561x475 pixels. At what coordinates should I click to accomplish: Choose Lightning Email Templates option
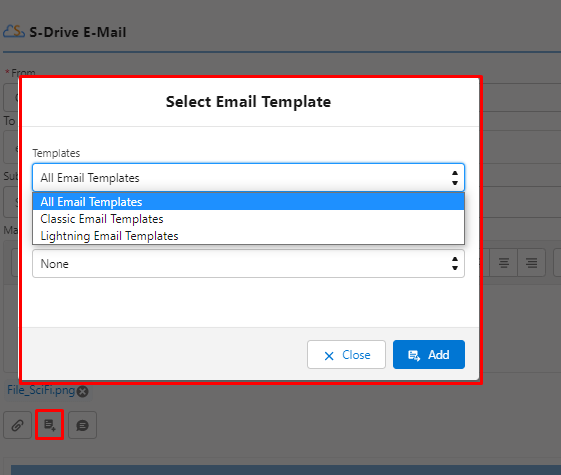point(248,236)
